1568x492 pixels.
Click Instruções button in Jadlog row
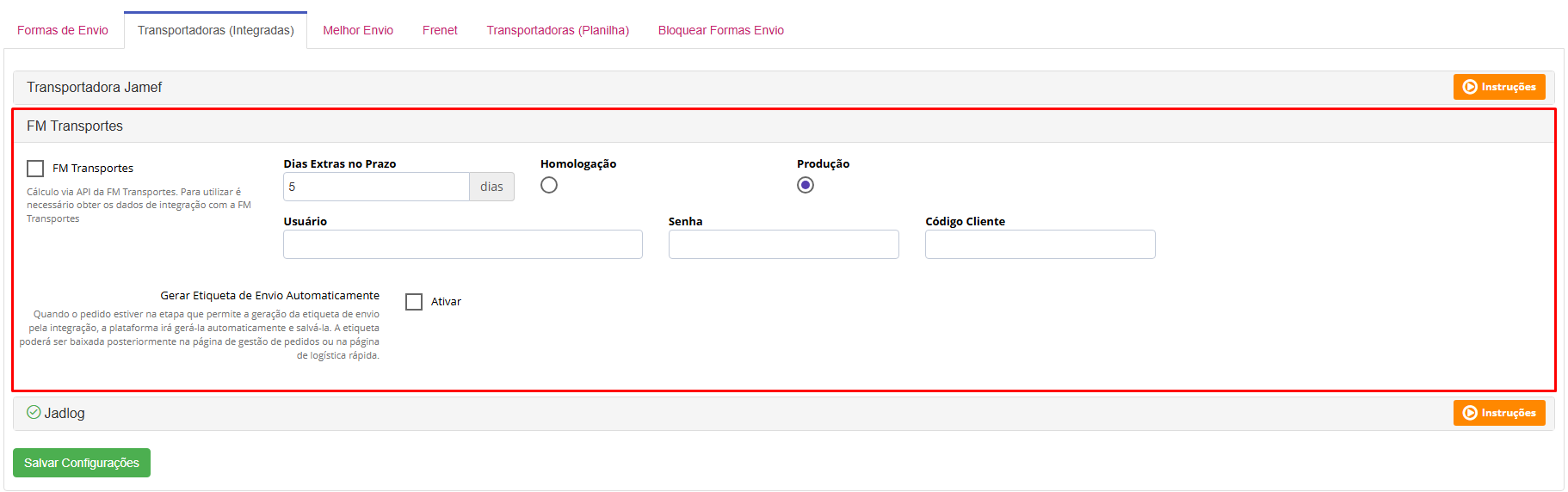click(1498, 413)
